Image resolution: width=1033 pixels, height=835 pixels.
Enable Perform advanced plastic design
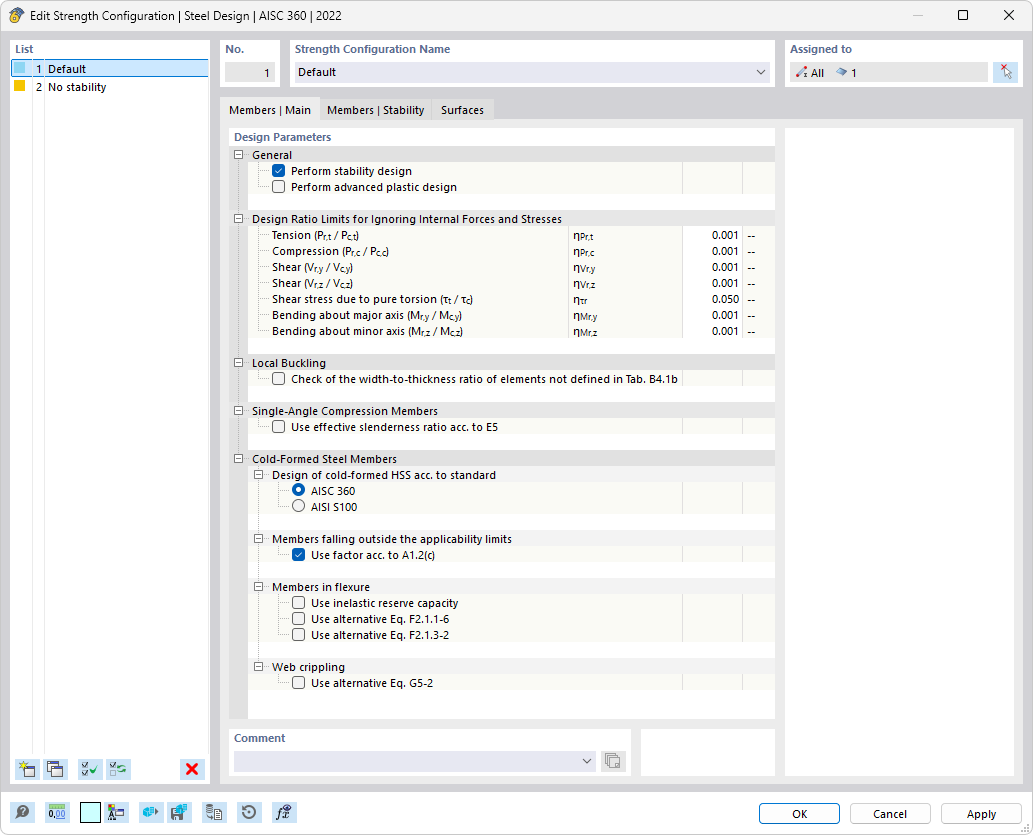tap(278, 187)
